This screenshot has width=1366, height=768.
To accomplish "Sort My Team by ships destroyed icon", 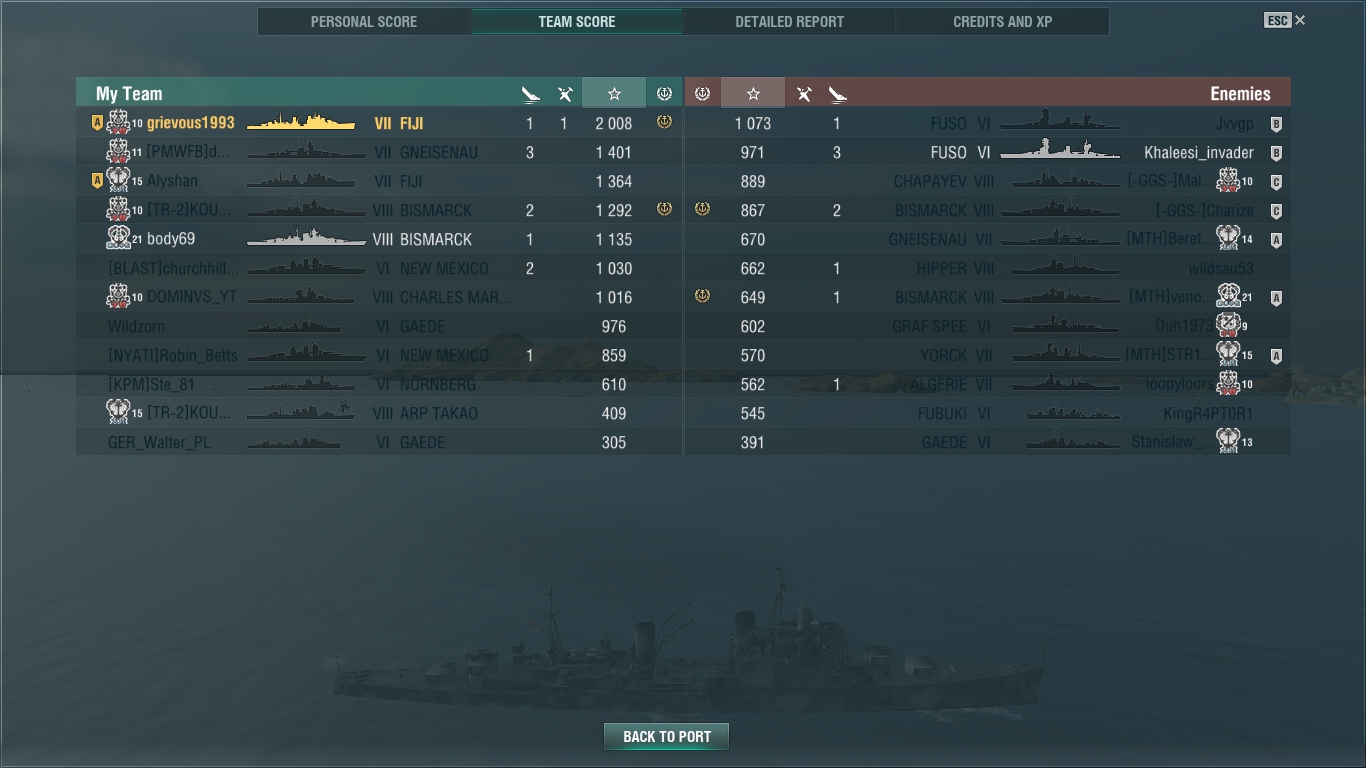I will [530, 94].
